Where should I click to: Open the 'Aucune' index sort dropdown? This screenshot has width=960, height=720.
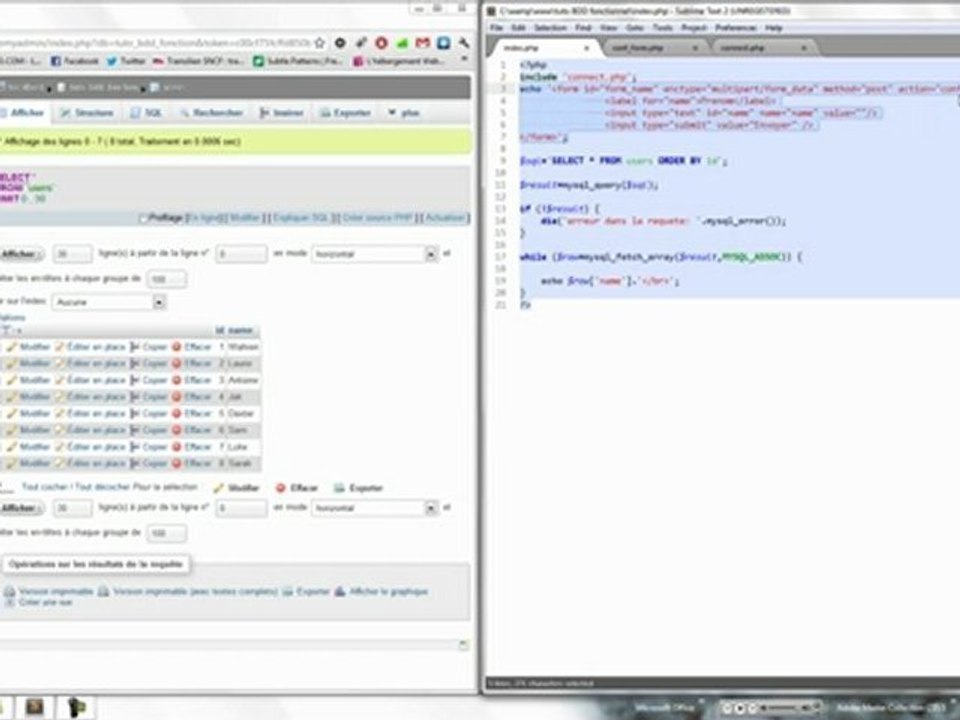coord(109,302)
